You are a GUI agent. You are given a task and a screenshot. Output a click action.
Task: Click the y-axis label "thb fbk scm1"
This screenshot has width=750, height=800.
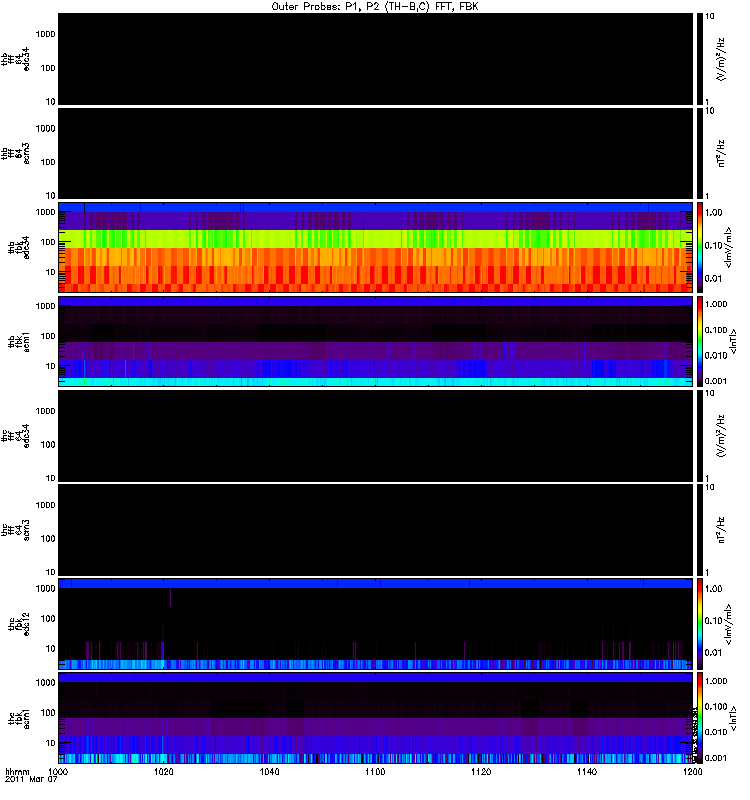19,342
